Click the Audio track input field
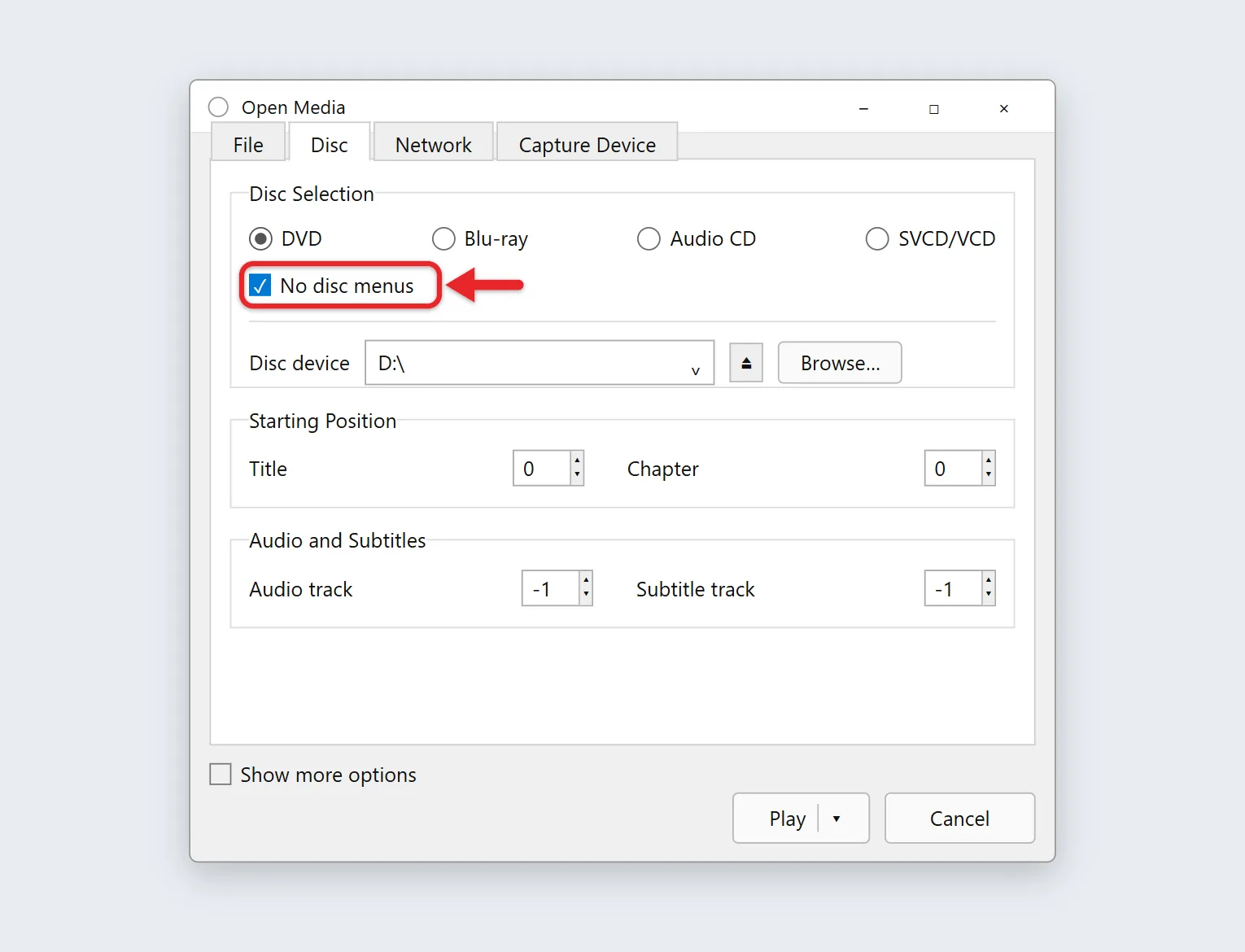This screenshot has width=1245, height=952. tap(551, 589)
